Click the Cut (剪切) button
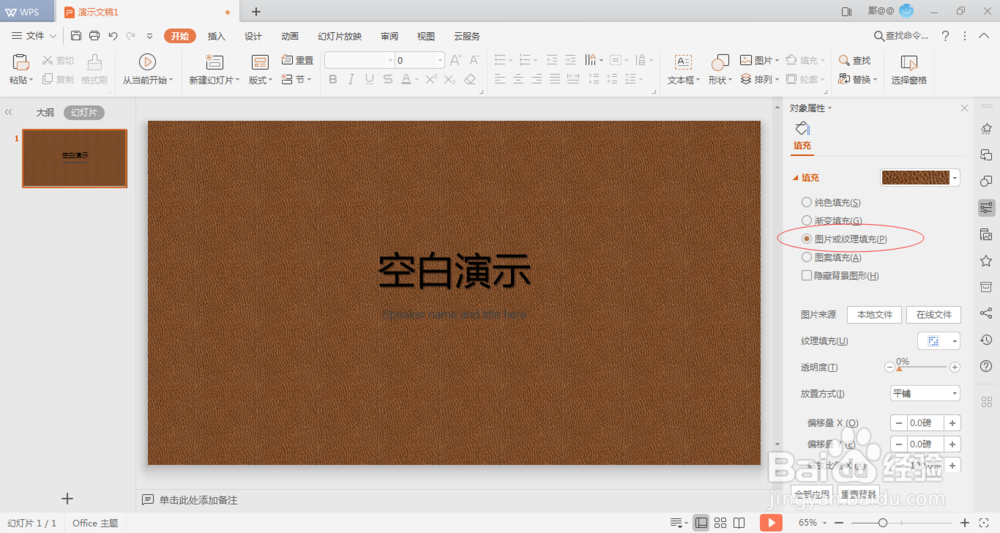1000x533 pixels. (57, 61)
